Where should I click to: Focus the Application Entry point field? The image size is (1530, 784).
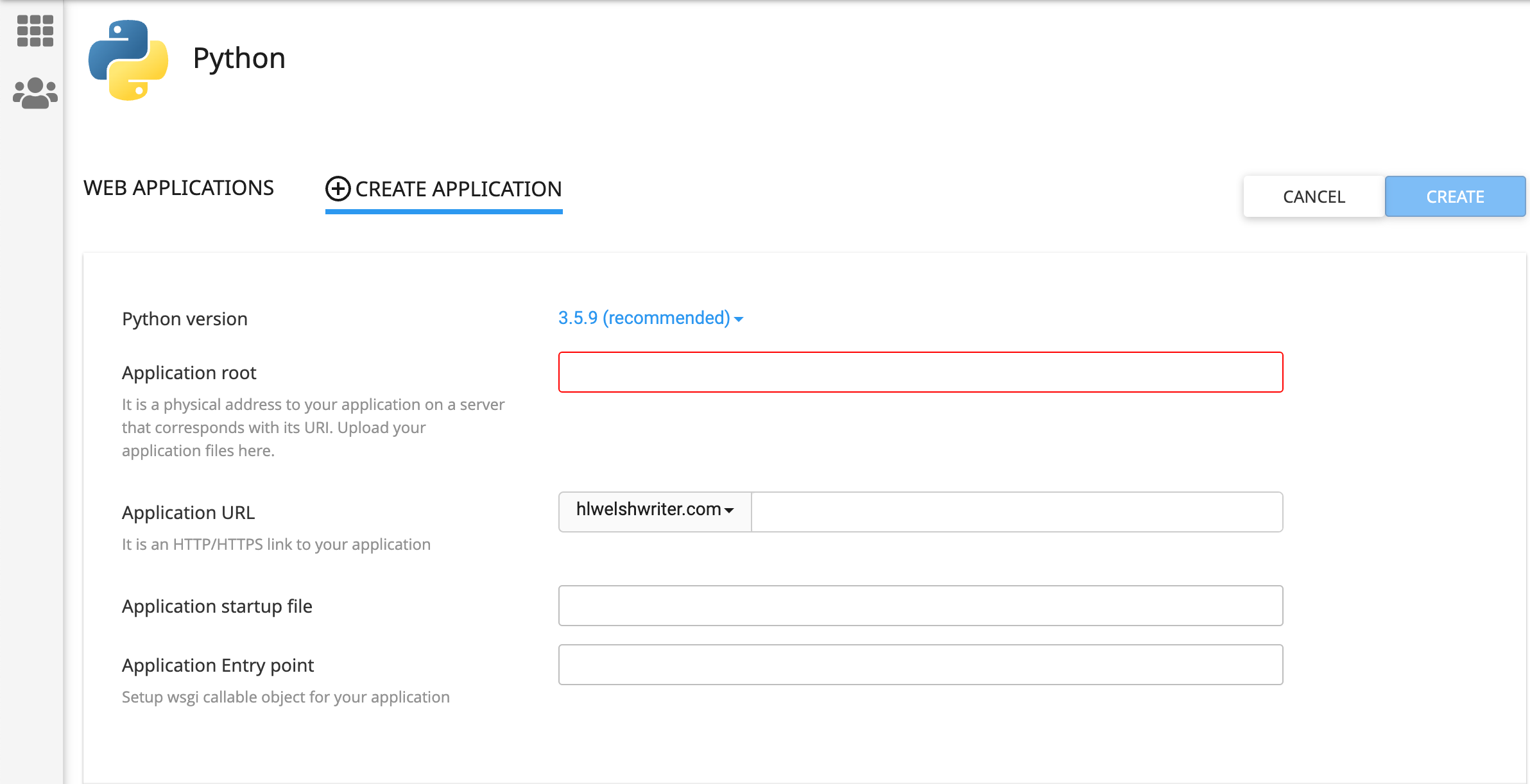[x=920, y=665]
